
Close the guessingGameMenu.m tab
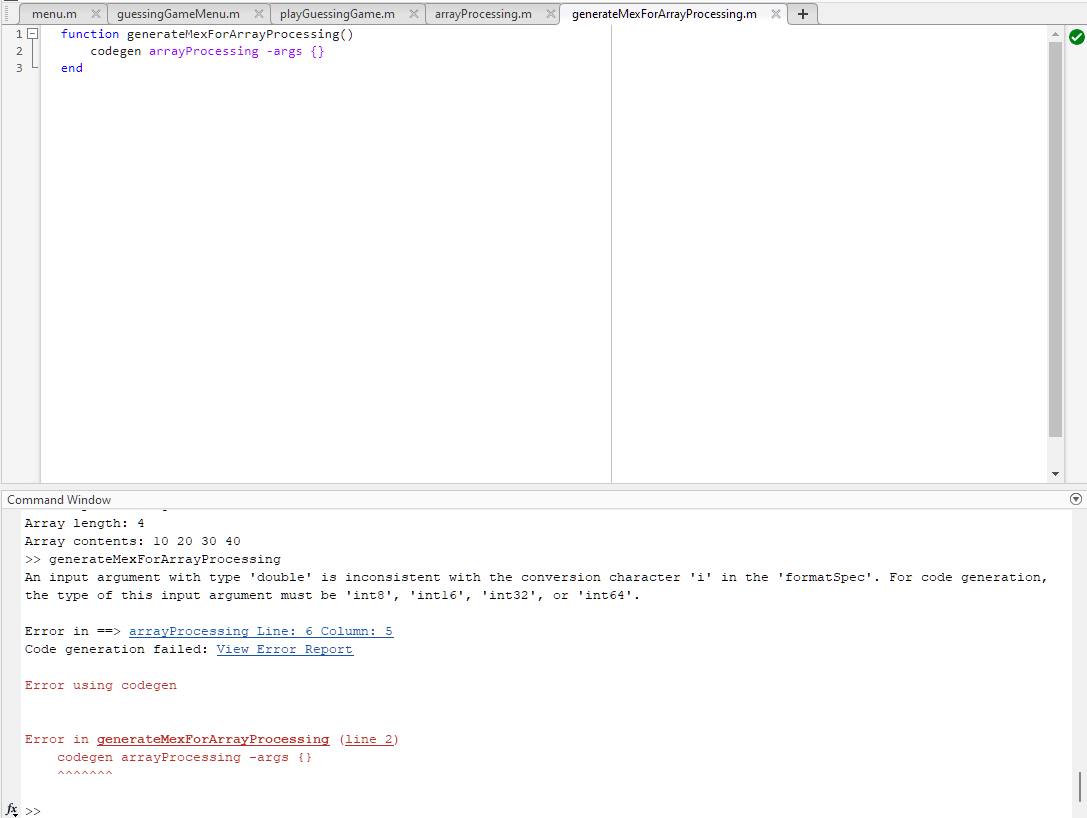coord(259,14)
